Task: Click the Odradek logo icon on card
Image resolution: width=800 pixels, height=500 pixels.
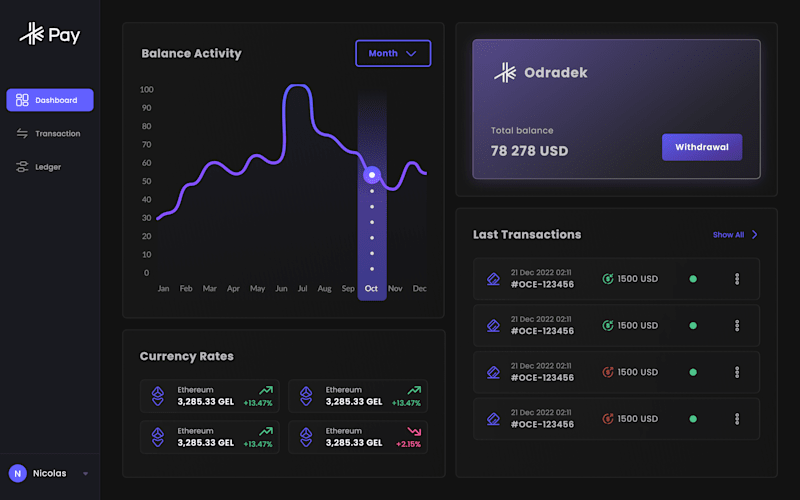Action: [x=505, y=72]
